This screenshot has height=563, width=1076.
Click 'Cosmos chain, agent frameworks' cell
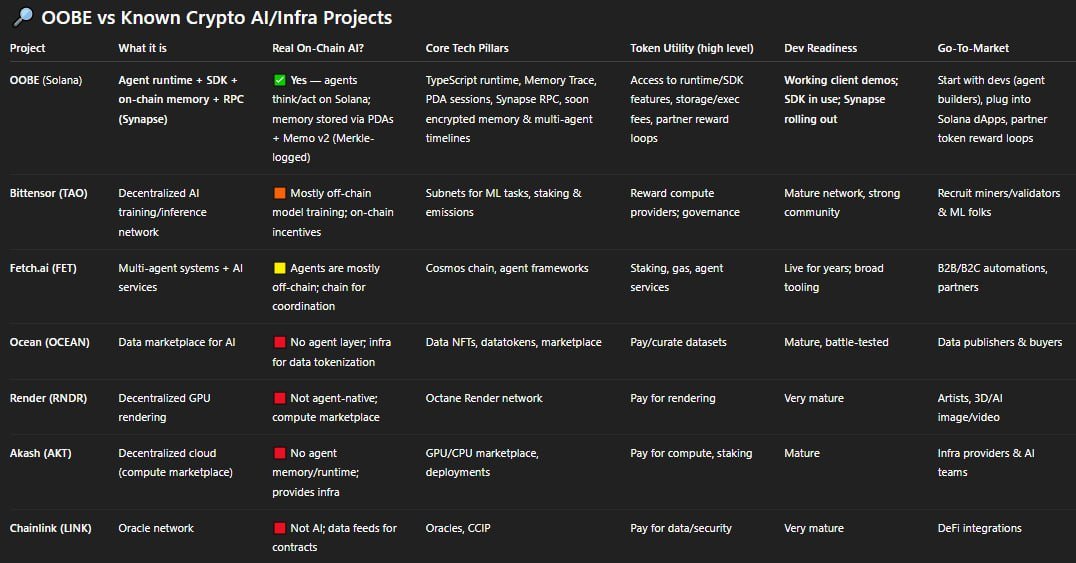point(507,268)
